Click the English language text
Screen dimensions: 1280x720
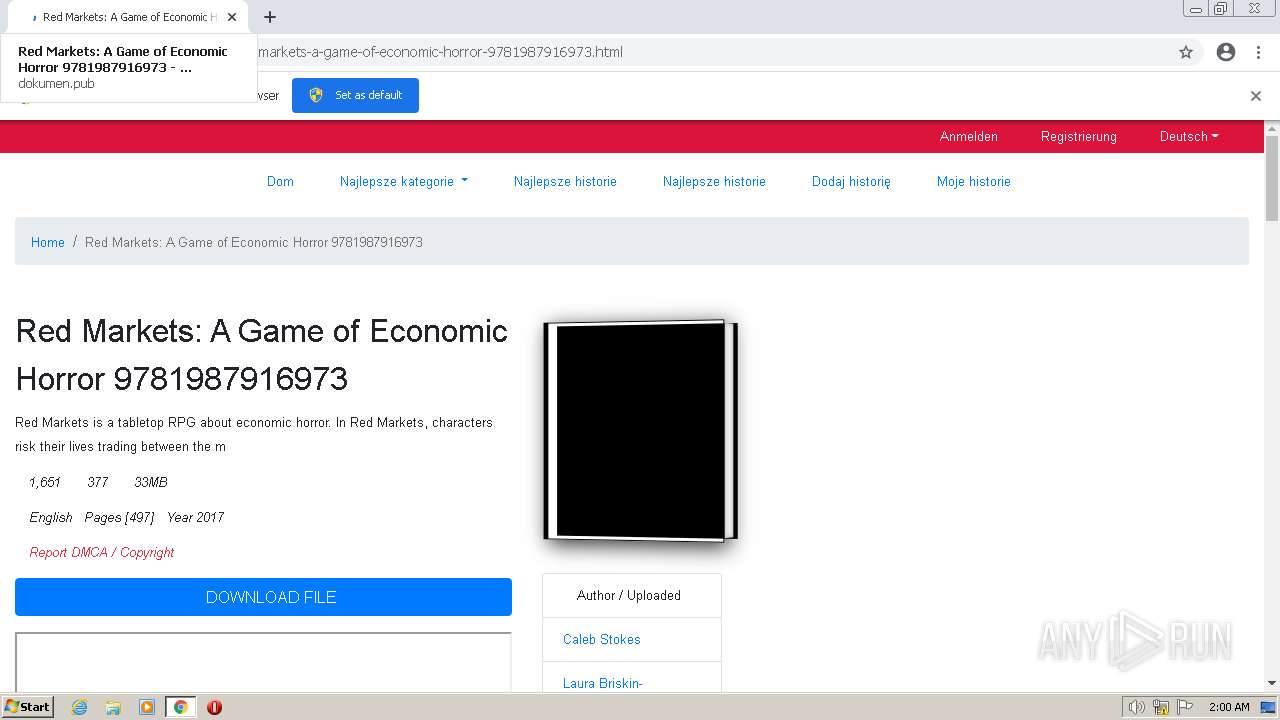51,517
